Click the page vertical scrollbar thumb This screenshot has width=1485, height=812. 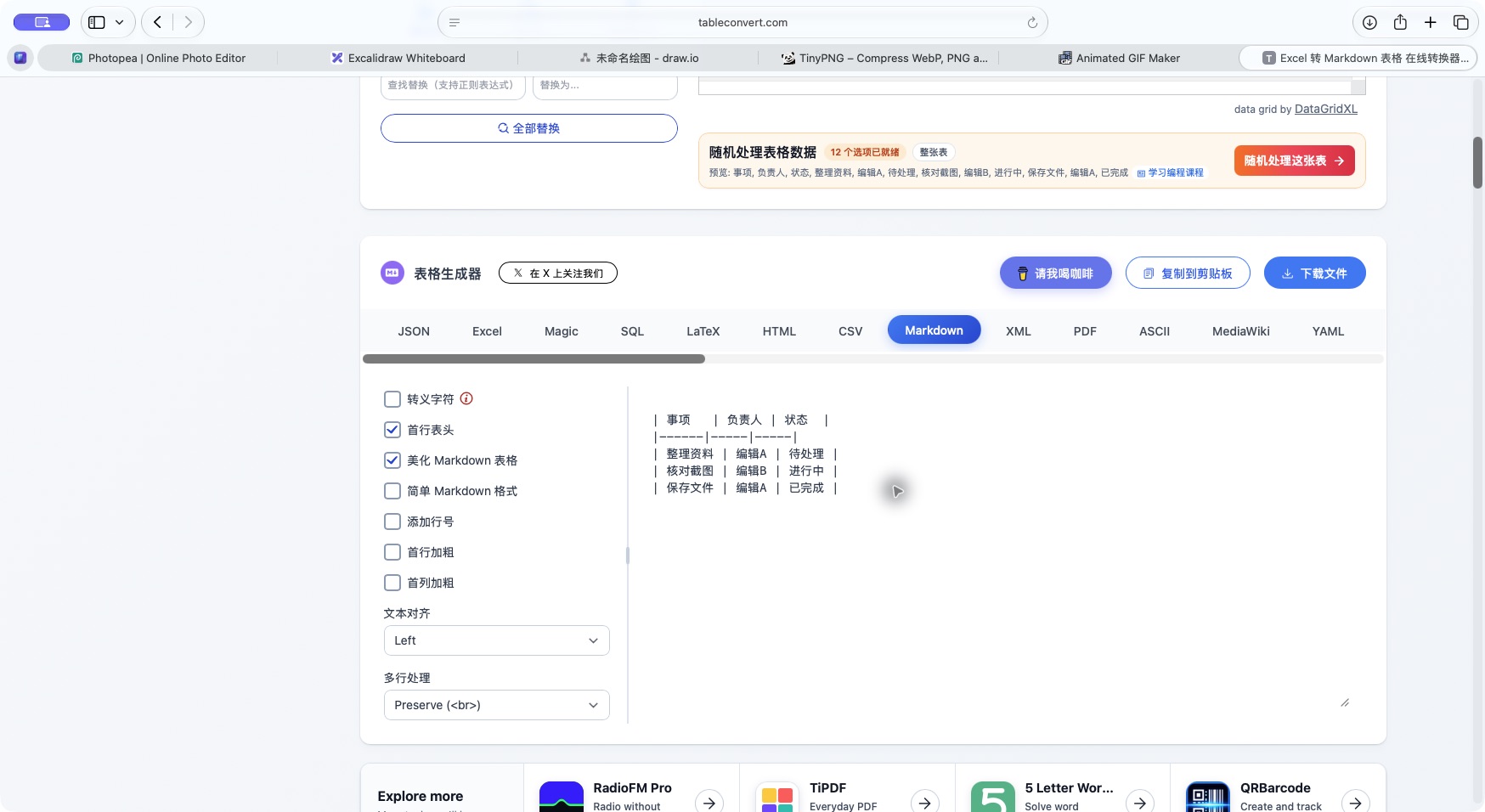click(1477, 162)
